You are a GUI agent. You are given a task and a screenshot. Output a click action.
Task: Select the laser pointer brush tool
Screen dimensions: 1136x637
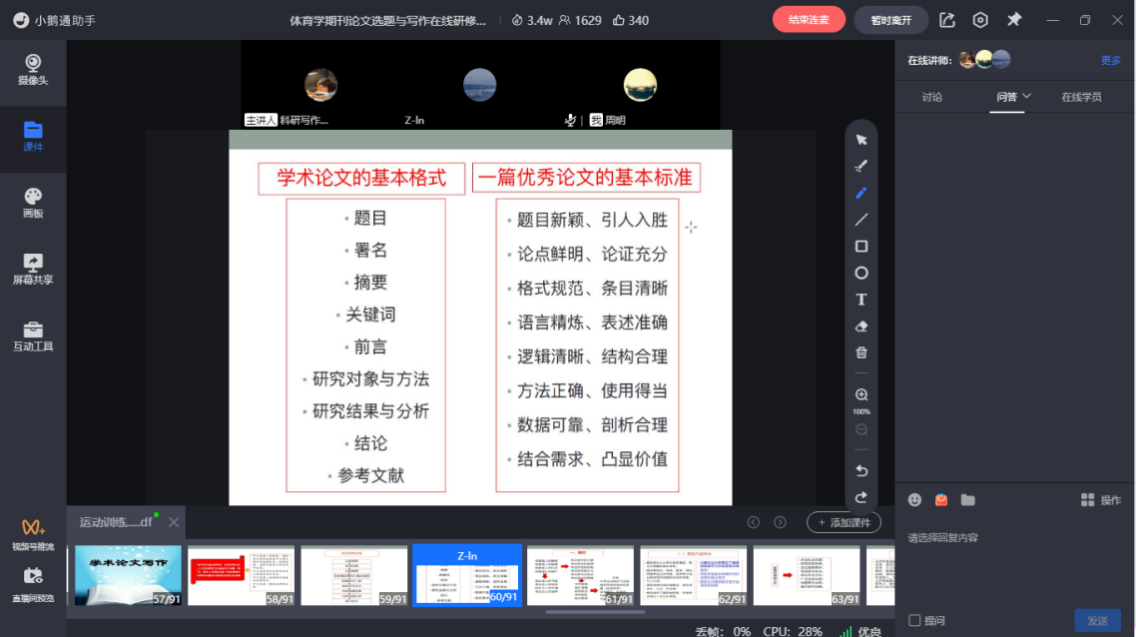(x=861, y=166)
